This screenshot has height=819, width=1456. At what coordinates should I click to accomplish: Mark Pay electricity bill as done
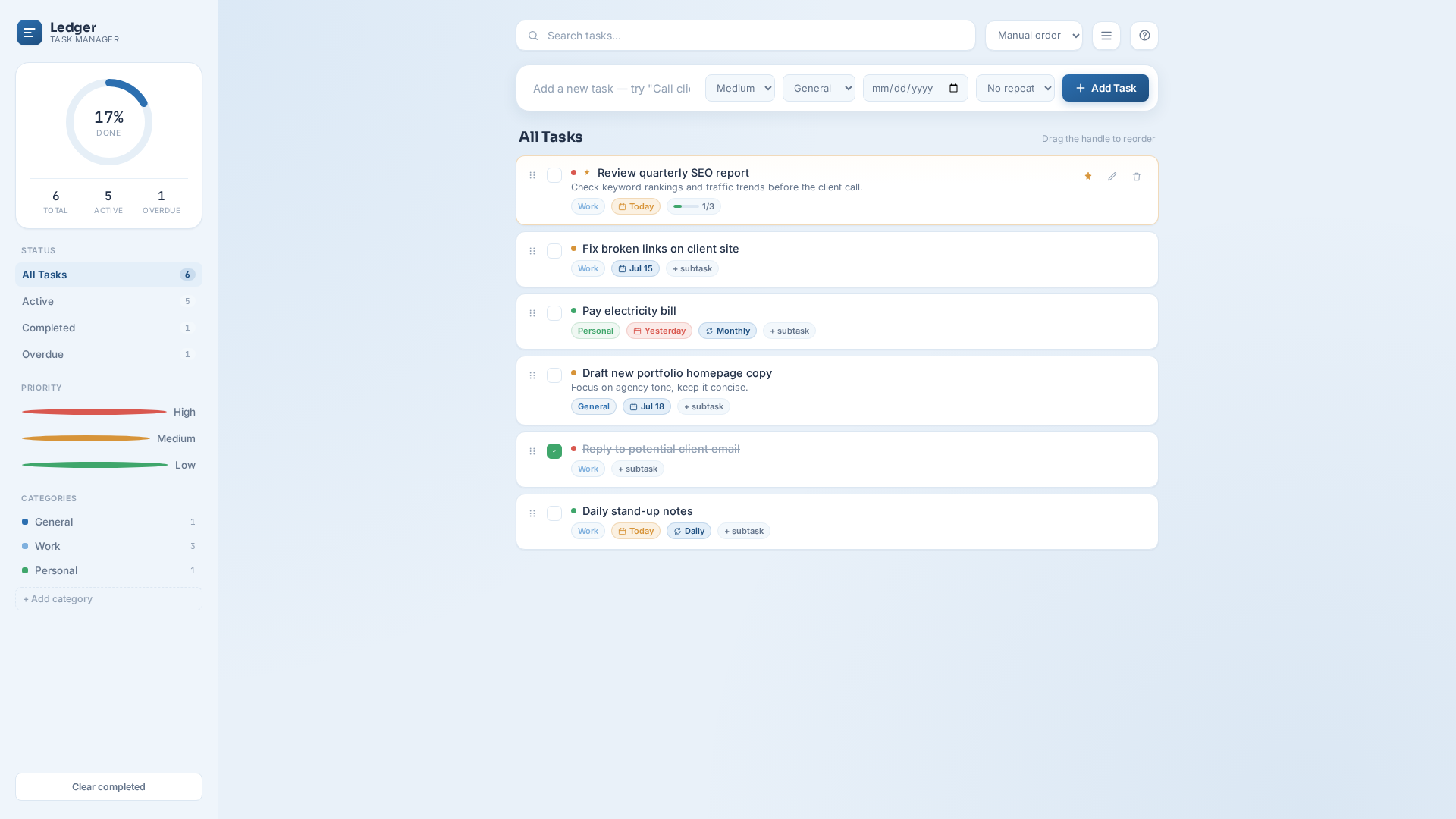[554, 313]
